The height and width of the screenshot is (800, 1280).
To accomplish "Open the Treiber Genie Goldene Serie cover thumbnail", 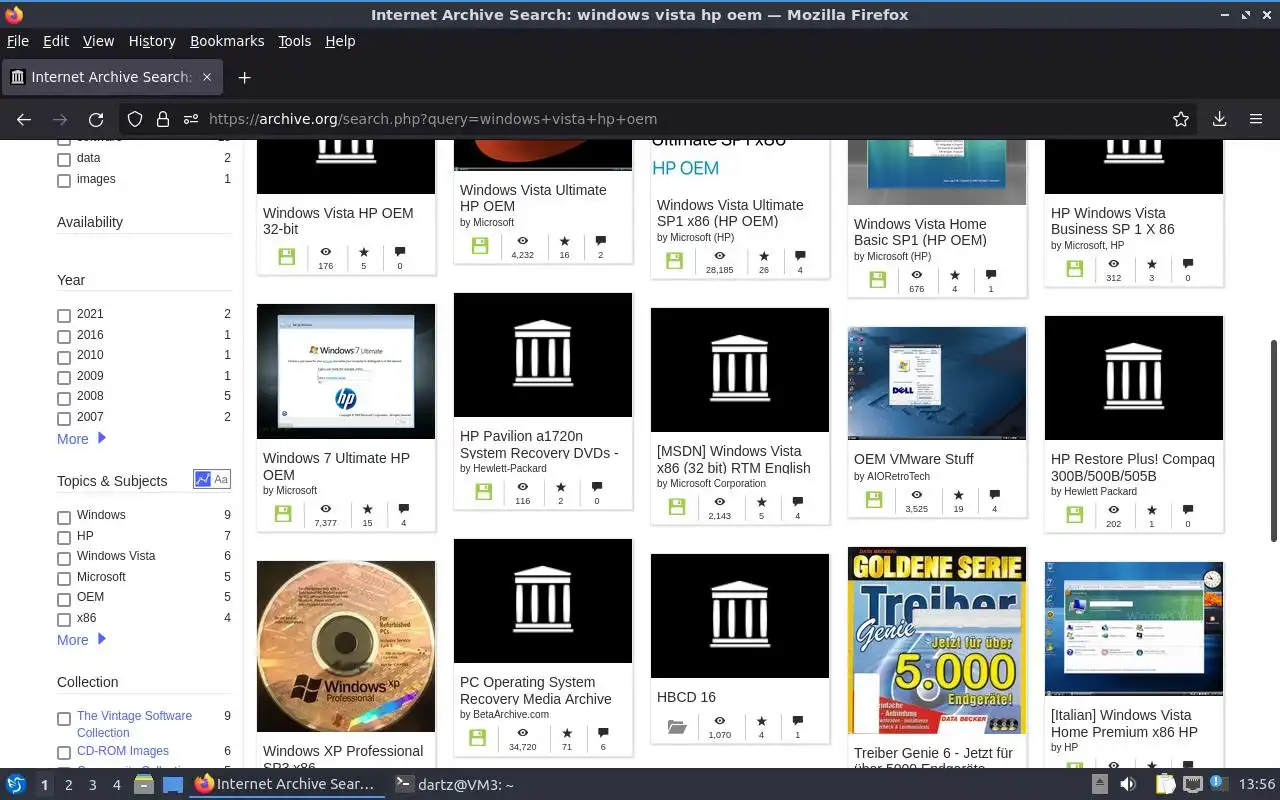I will point(937,640).
